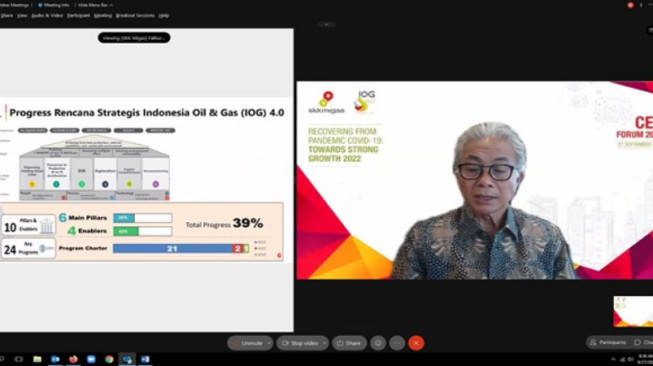Click the Total Progress 39% text
Screen dimensions: 653x366
[224, 224]
